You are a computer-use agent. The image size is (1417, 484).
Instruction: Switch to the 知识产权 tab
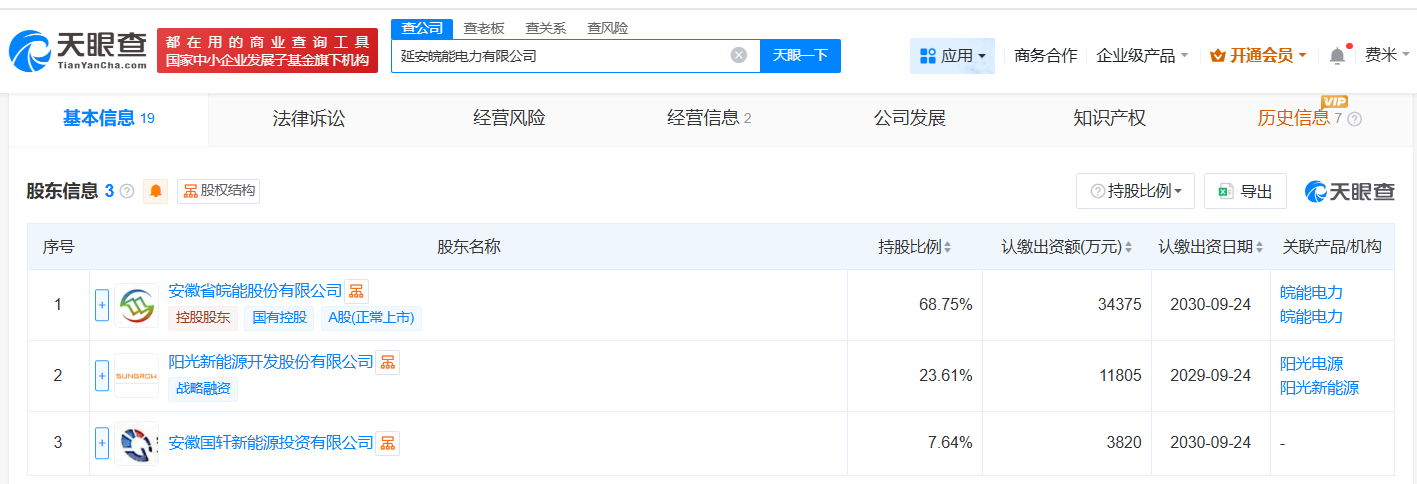pyautogui.click(x=1109, y=119)
